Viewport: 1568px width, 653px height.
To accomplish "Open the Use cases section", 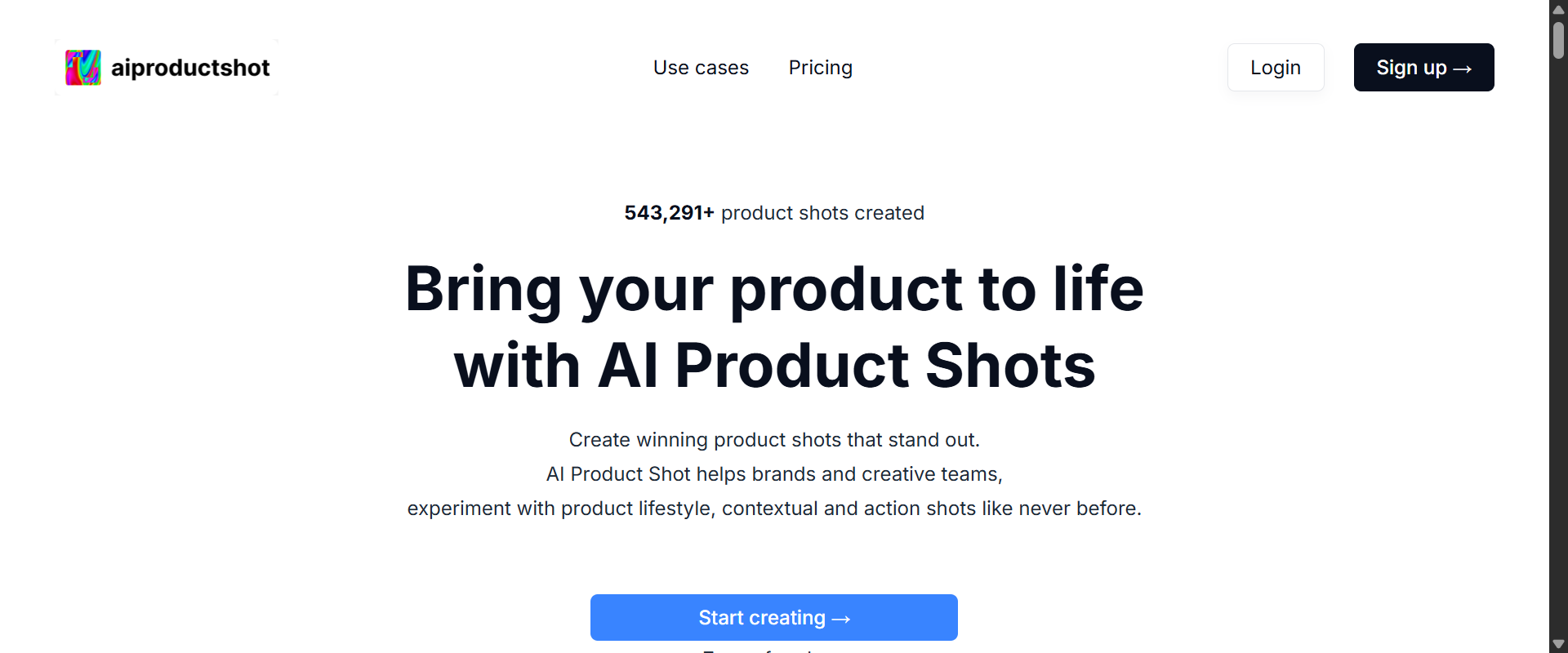I will point(701,68).
